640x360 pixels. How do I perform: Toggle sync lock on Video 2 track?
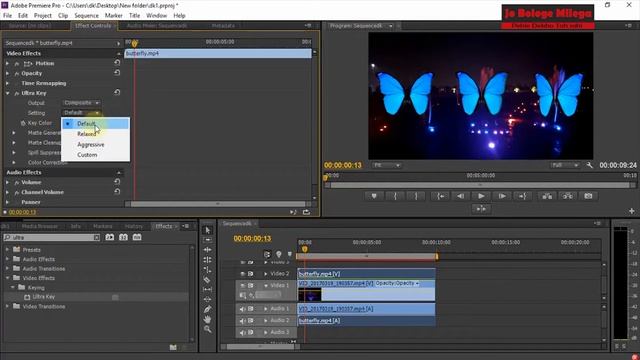point(251,274)
